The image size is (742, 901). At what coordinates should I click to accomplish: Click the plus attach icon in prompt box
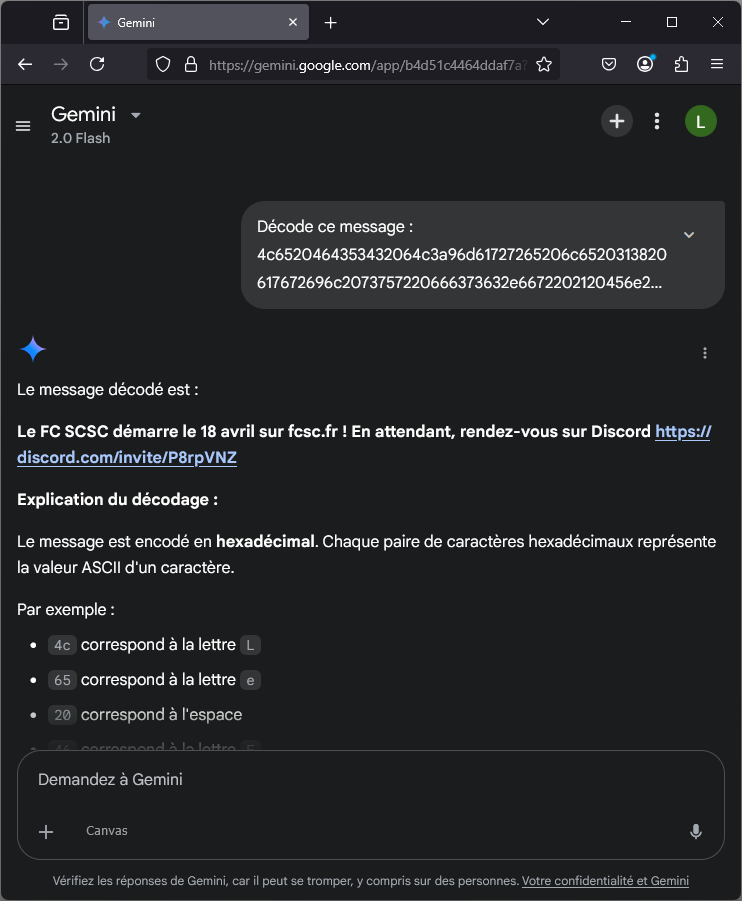pyautogui.click(x=46, y=831)
